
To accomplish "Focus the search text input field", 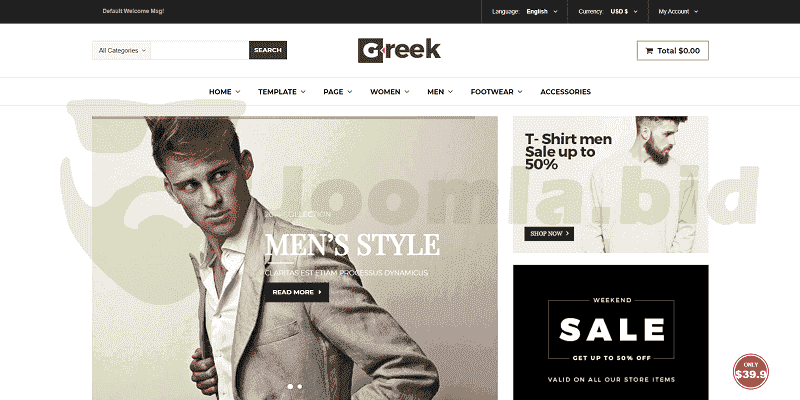I will (x=199, y=51).
